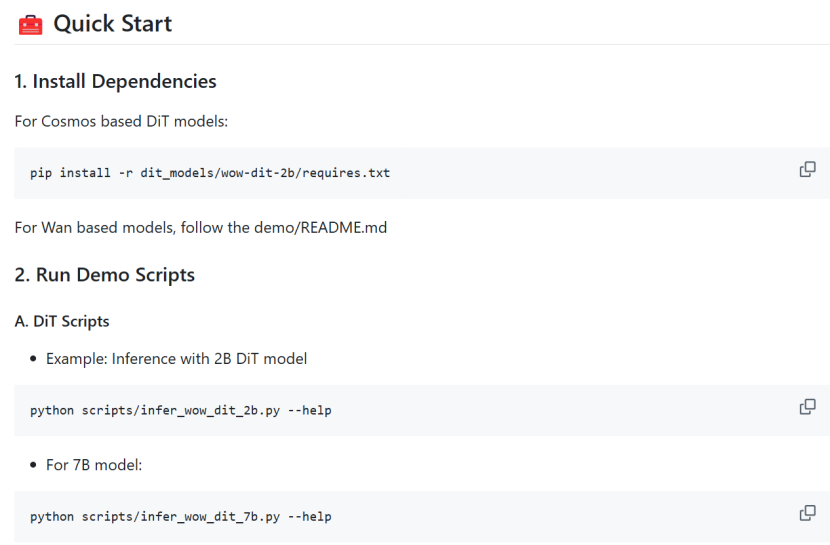
Task: Click the --help flag in 7B command
Action: coord(309,517)
